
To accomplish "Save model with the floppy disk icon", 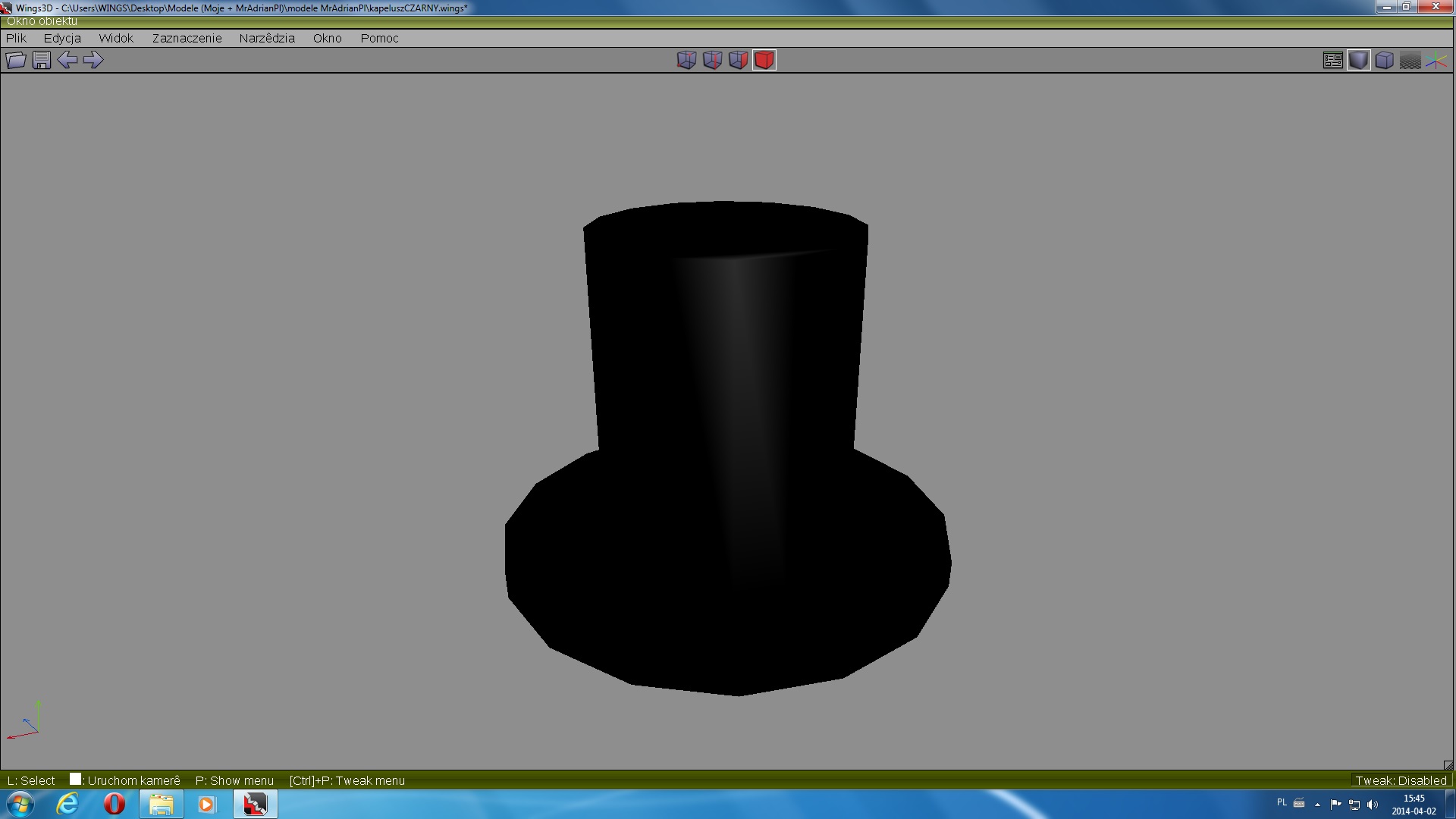I will [x=42, y=60].
